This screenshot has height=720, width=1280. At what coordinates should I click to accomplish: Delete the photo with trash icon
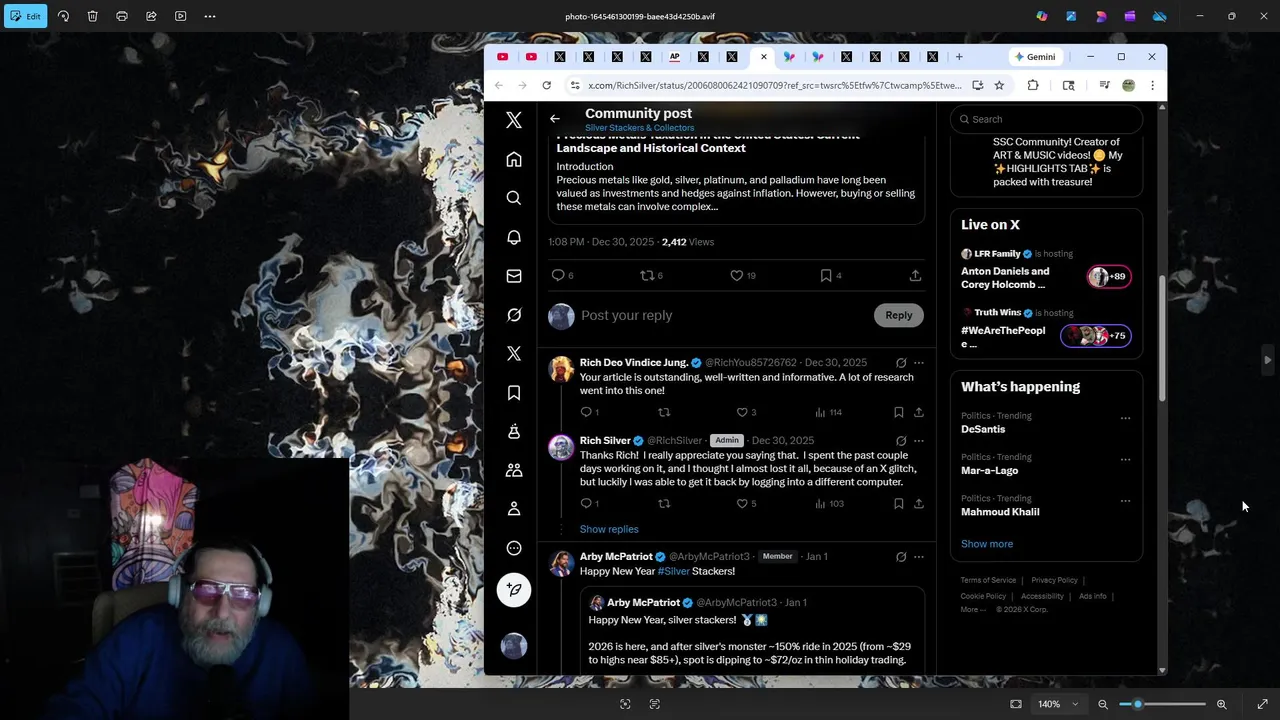click(x=92, y=16)
